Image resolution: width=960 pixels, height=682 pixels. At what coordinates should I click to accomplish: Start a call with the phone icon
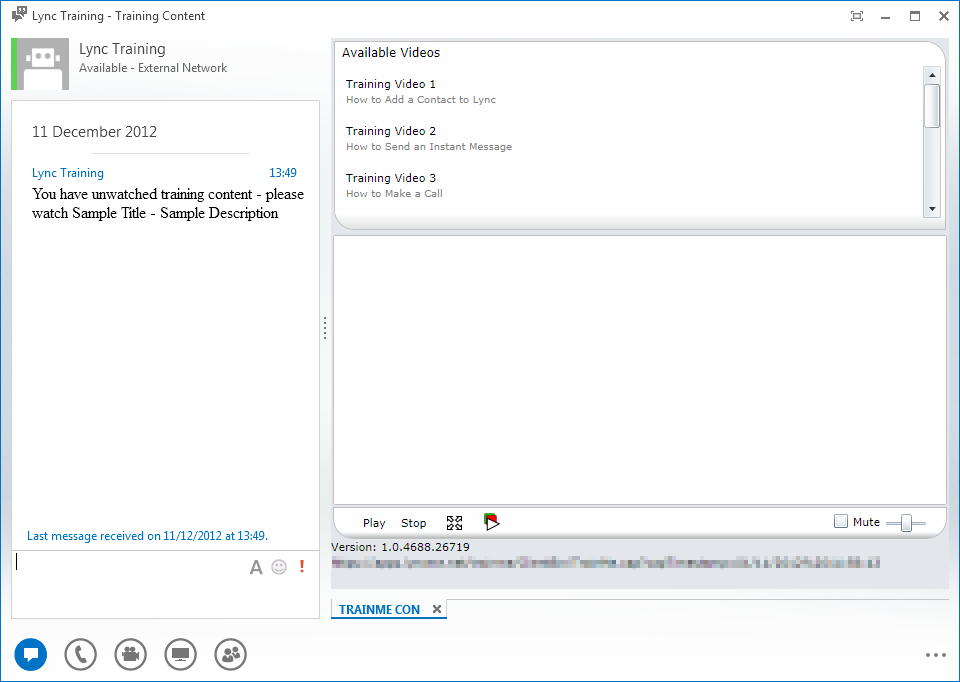click(x=81, y=654)
